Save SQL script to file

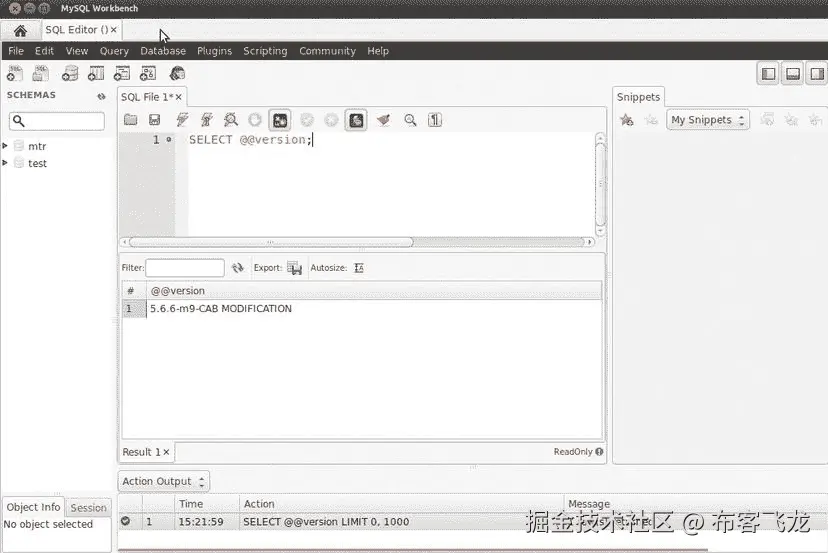[x=155, y=120]
